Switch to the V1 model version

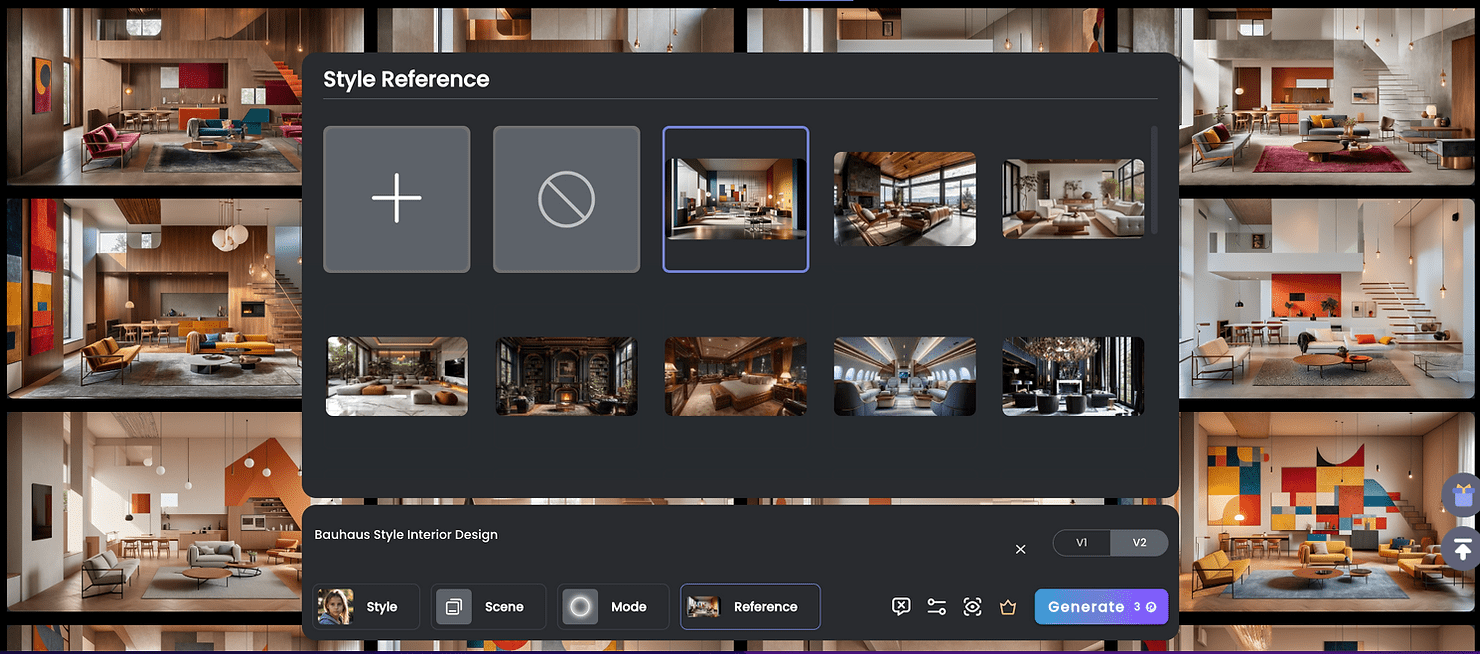click(x=1082, y=543)
